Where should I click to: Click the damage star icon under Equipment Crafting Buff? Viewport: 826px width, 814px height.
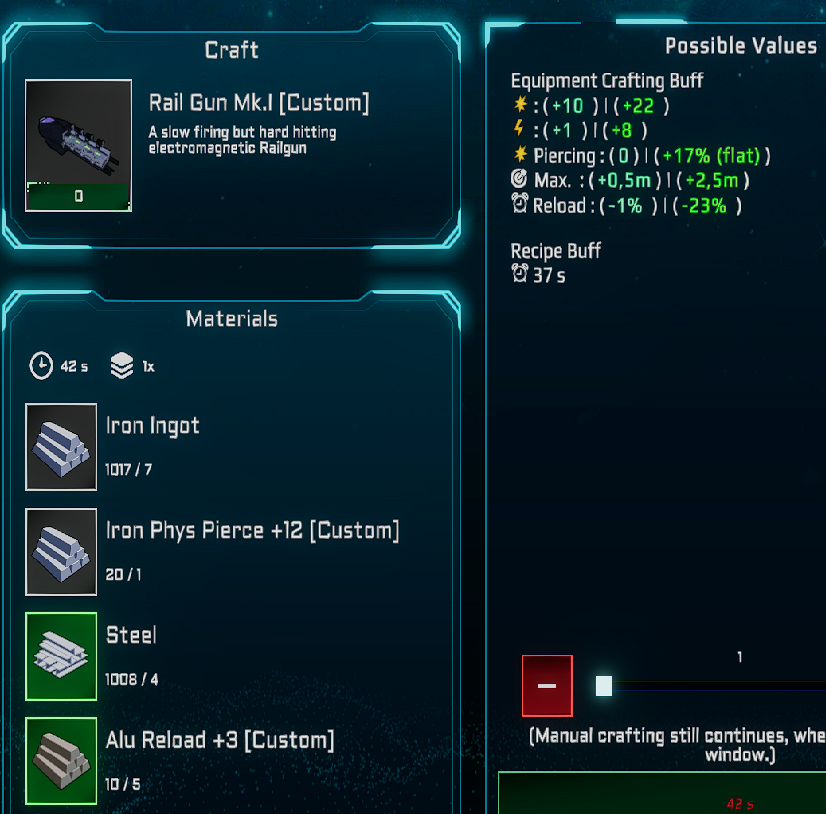(x=520, y=104)
